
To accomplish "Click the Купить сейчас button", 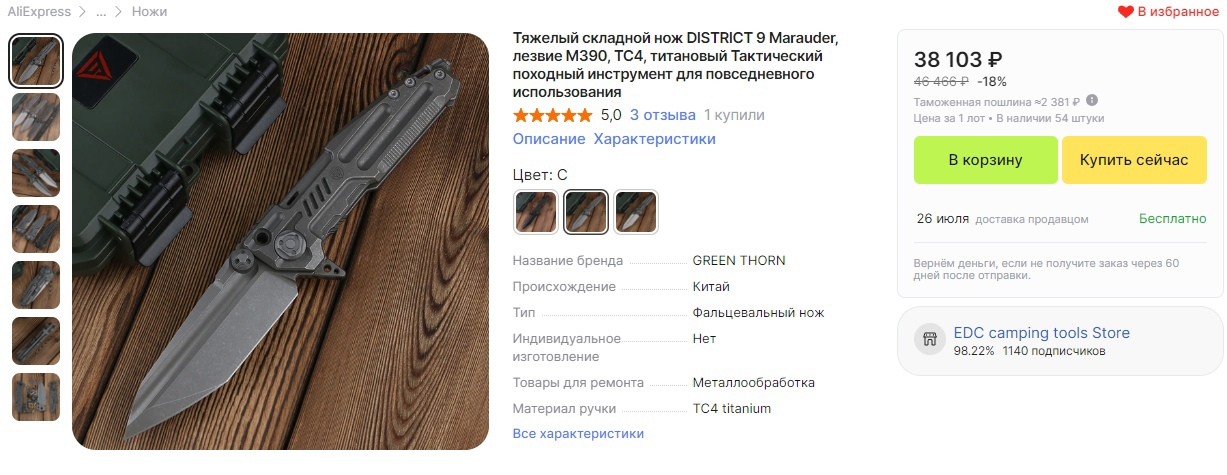I will [x=1135, y=160].
